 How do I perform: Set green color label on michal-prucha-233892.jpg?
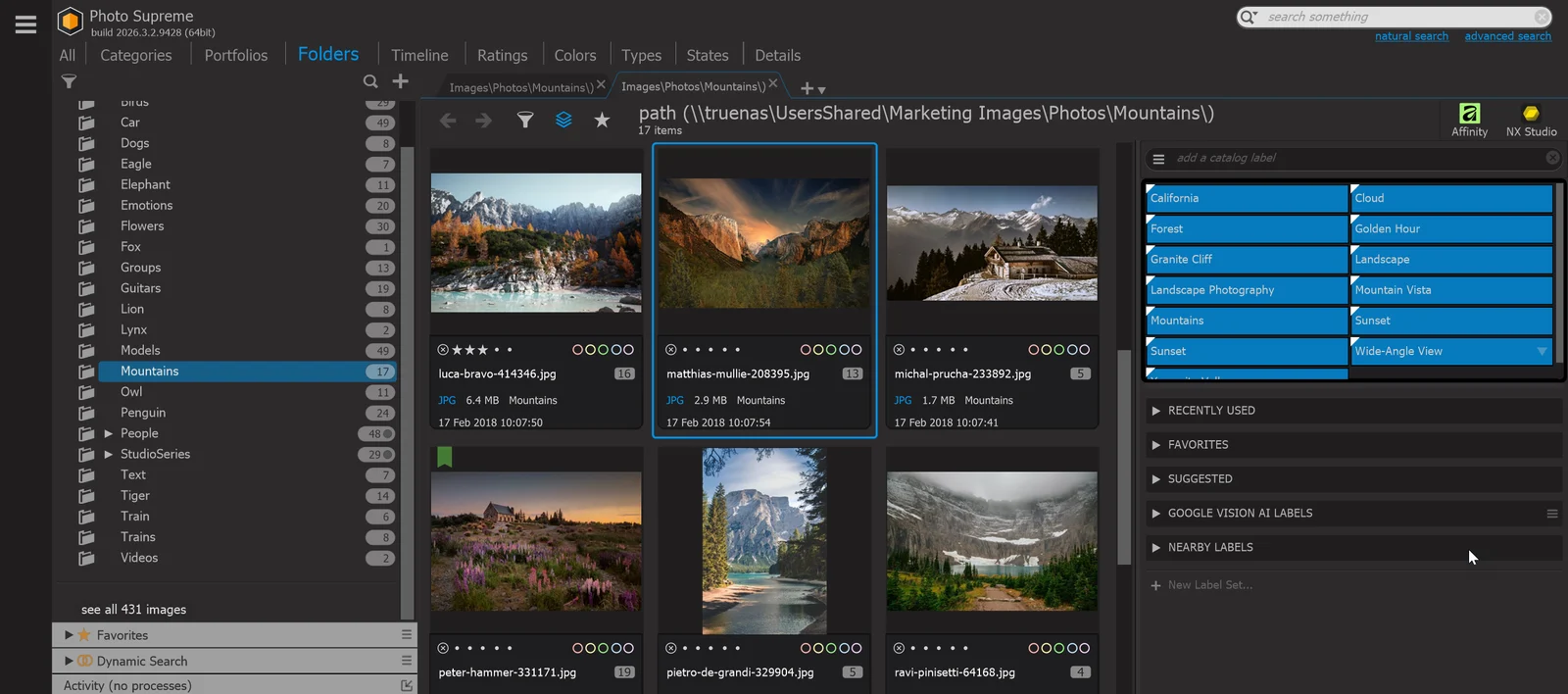[x=1059, y=350]
